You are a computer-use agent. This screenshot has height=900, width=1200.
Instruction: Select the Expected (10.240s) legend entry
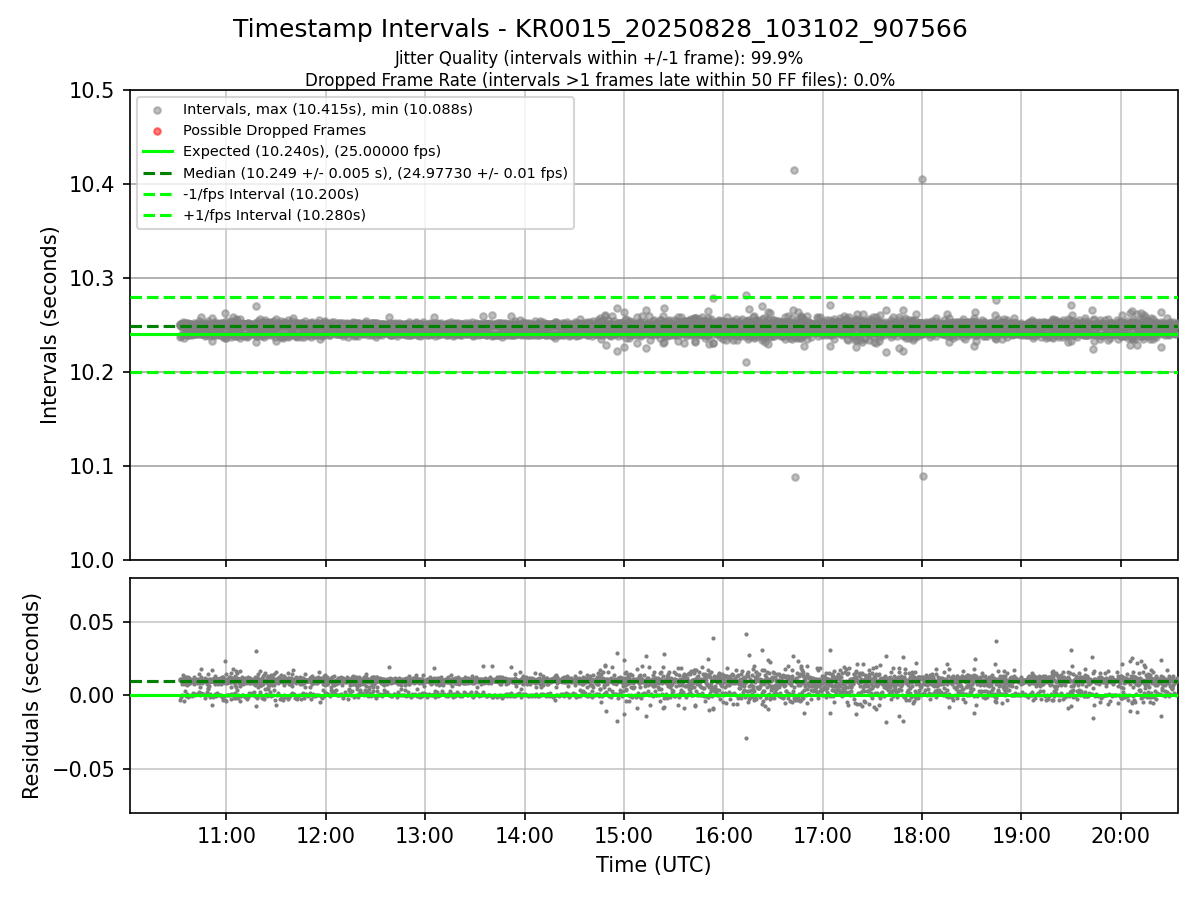312,151
